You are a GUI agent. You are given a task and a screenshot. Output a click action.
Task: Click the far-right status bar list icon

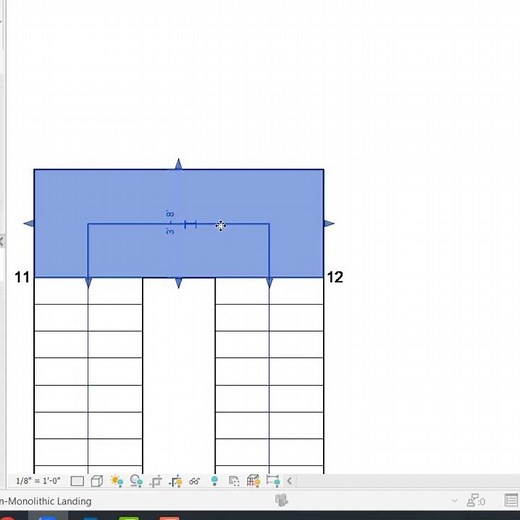click(511, 501)
